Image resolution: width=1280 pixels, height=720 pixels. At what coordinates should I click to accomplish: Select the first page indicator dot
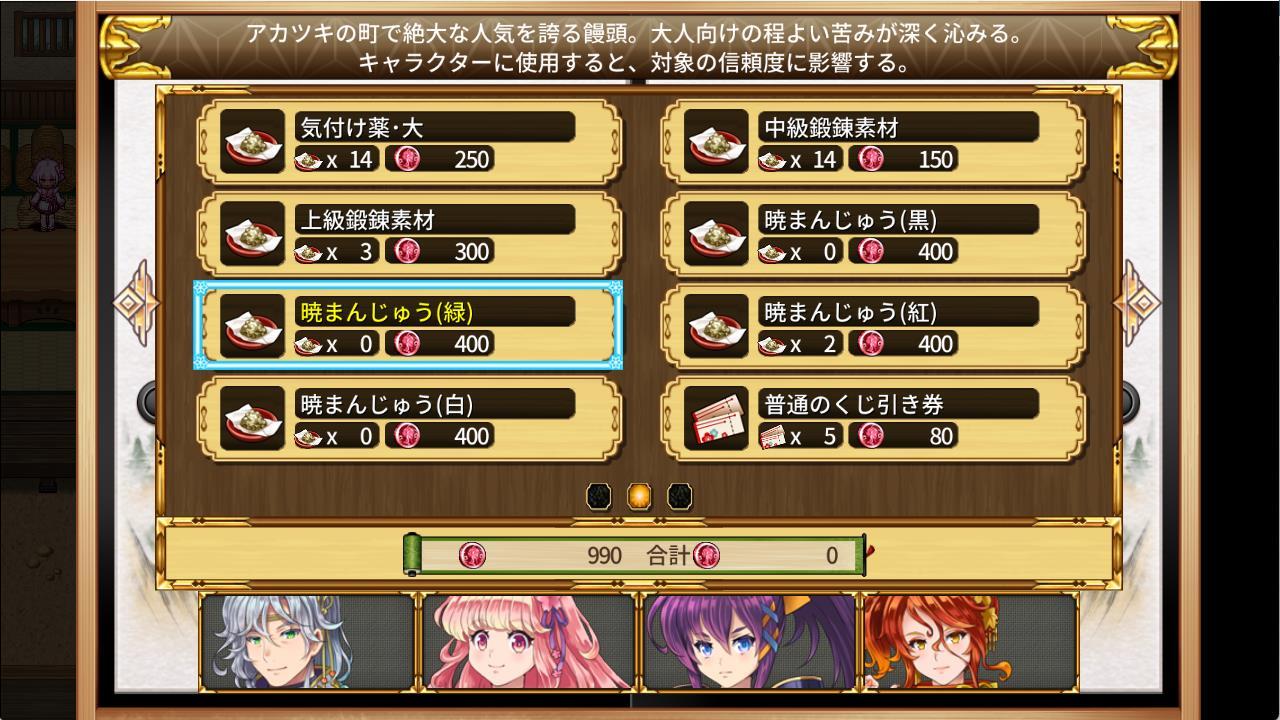(x=598, y=496)
